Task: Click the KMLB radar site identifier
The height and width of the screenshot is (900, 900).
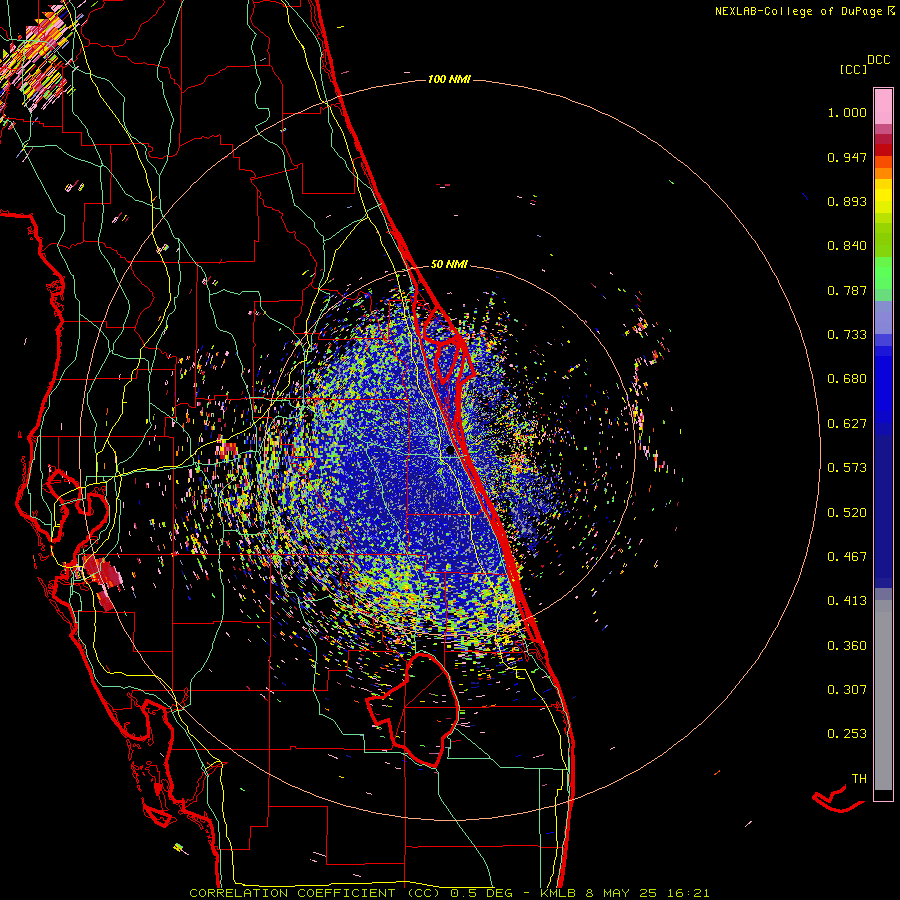Action: coord(558,893)
